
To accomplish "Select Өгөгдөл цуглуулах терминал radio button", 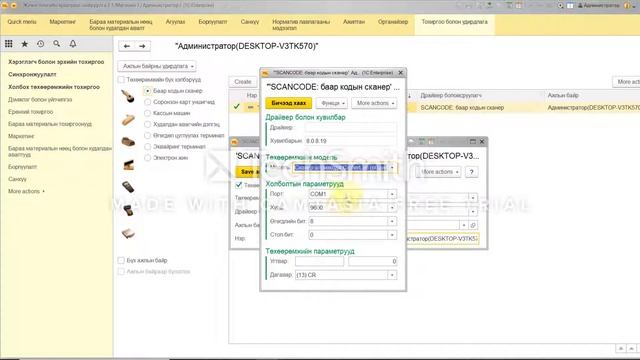I will (x=148, y=135).
